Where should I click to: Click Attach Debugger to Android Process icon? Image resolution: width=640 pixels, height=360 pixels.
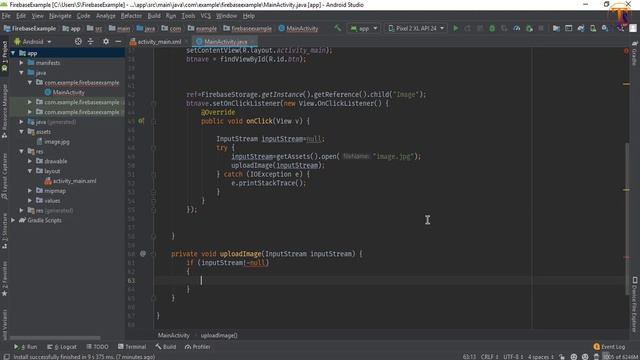pyautogui.click(x=529, y=28)
